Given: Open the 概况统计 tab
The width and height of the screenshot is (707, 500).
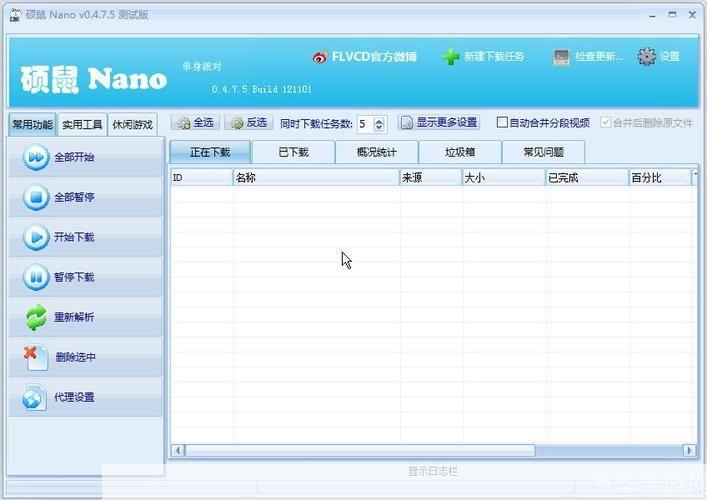Looking at the screenshot, I should 376,152.
